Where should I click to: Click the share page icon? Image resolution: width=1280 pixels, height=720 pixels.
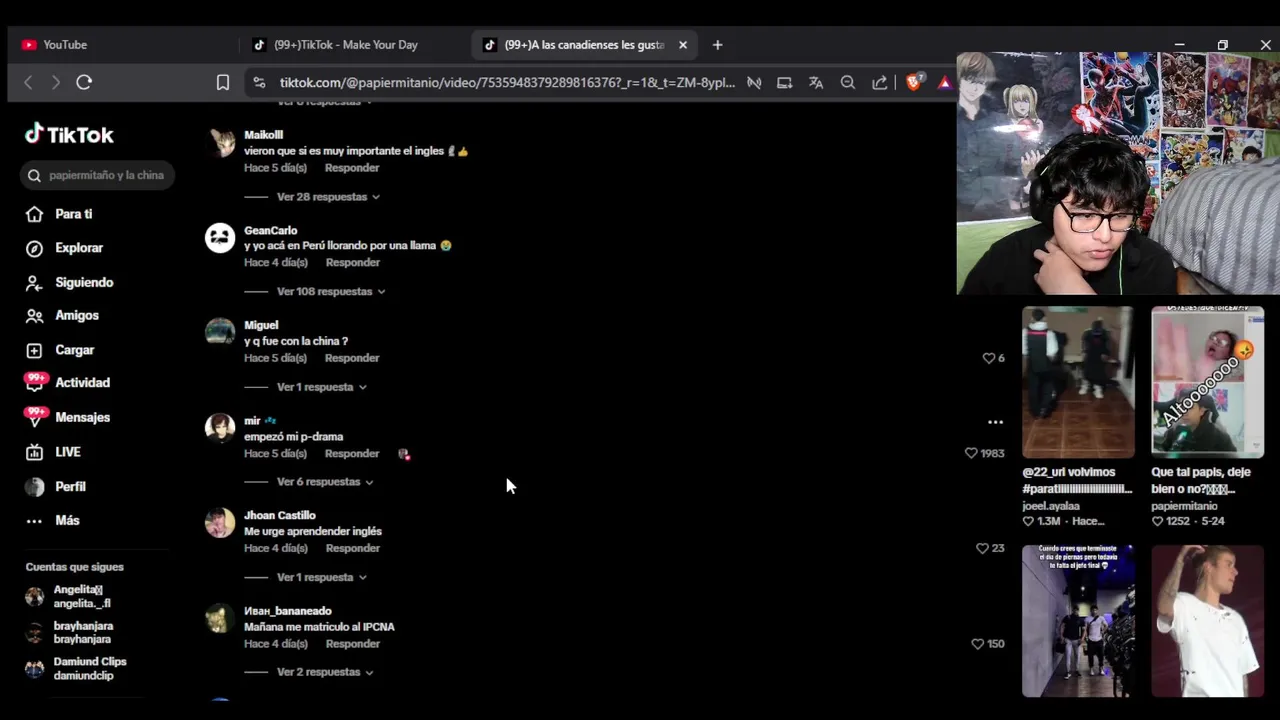(x=880, y=83)
